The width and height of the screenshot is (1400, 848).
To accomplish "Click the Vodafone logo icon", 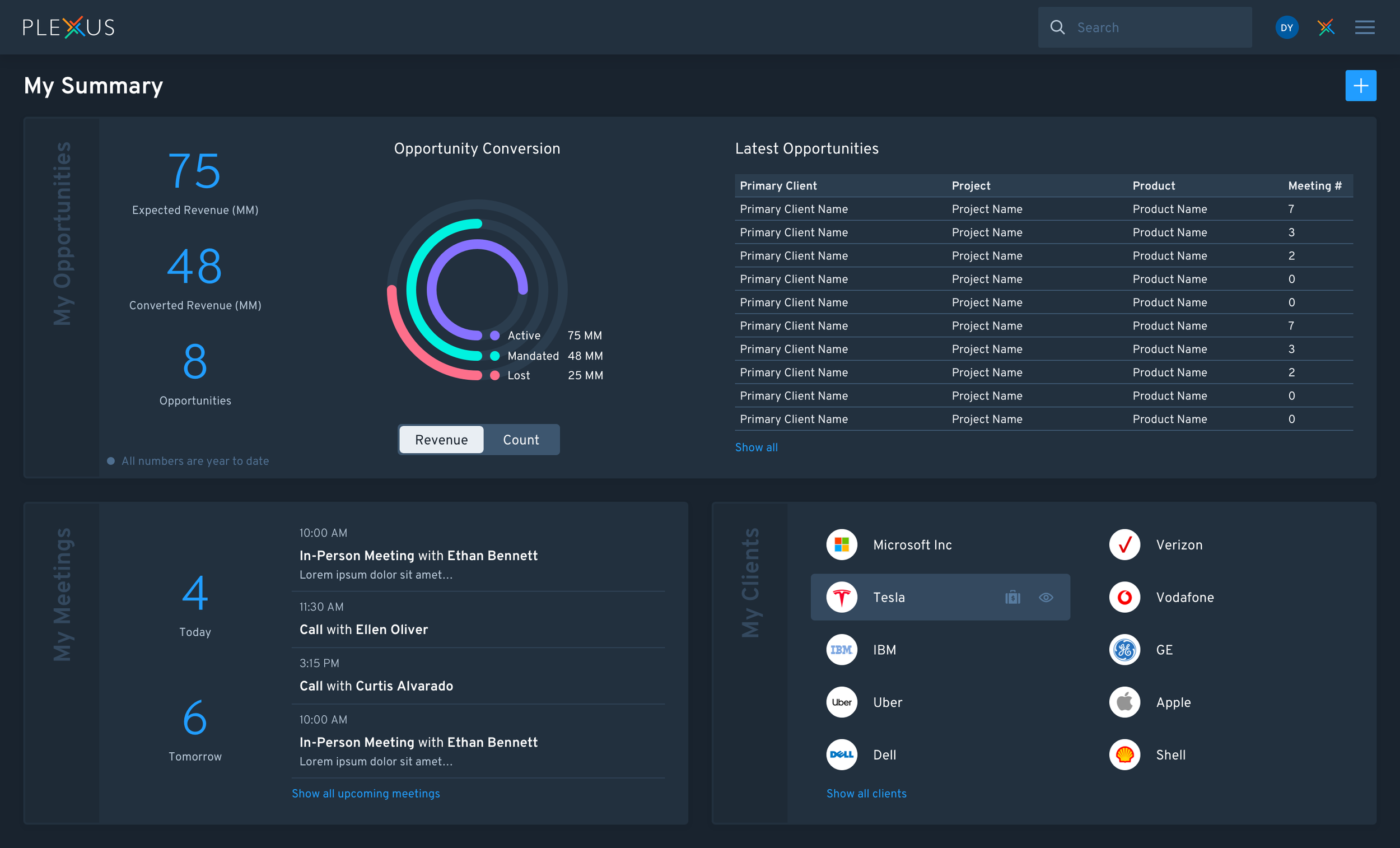I will [1124, 597].
